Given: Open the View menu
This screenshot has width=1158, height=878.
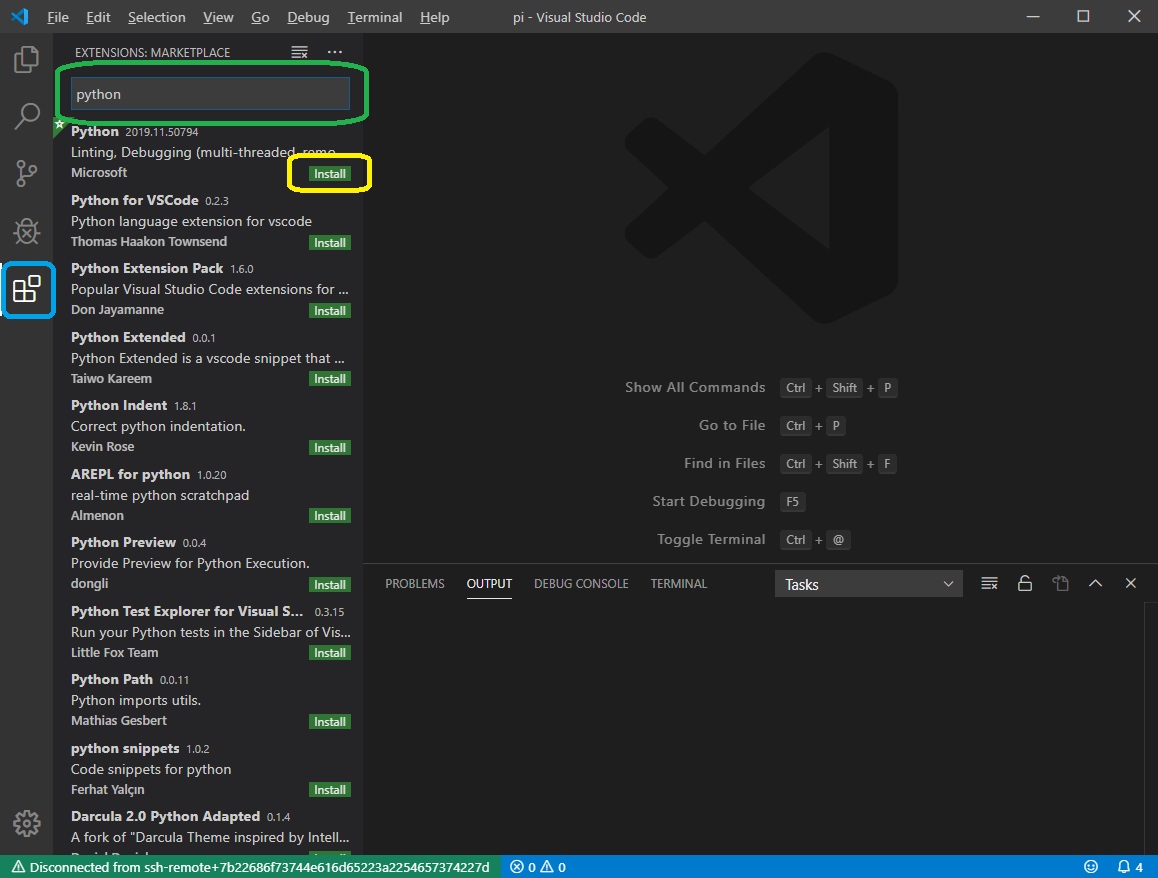Looking at the screenshot, I should [218, 17].
